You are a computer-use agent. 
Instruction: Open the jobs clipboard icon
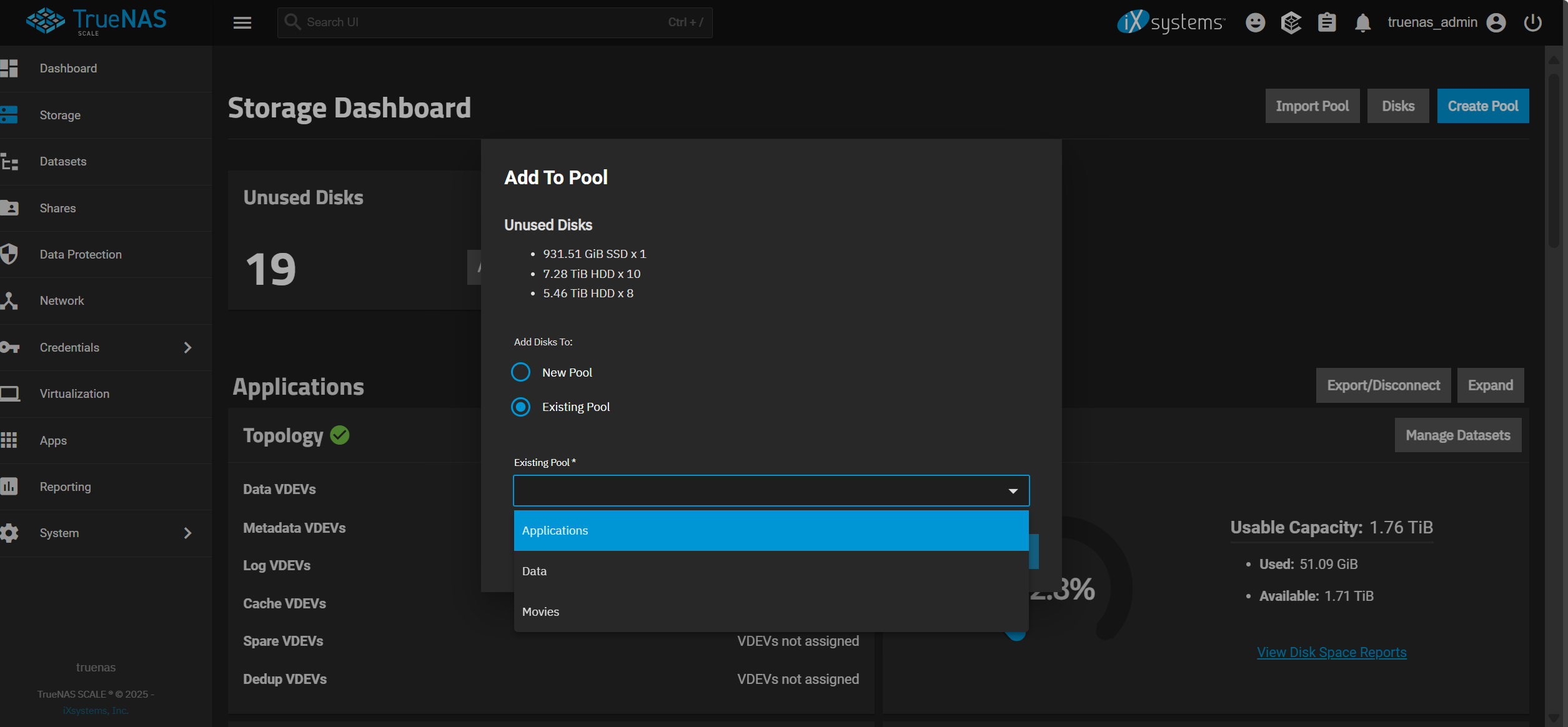pos(1327,22)
